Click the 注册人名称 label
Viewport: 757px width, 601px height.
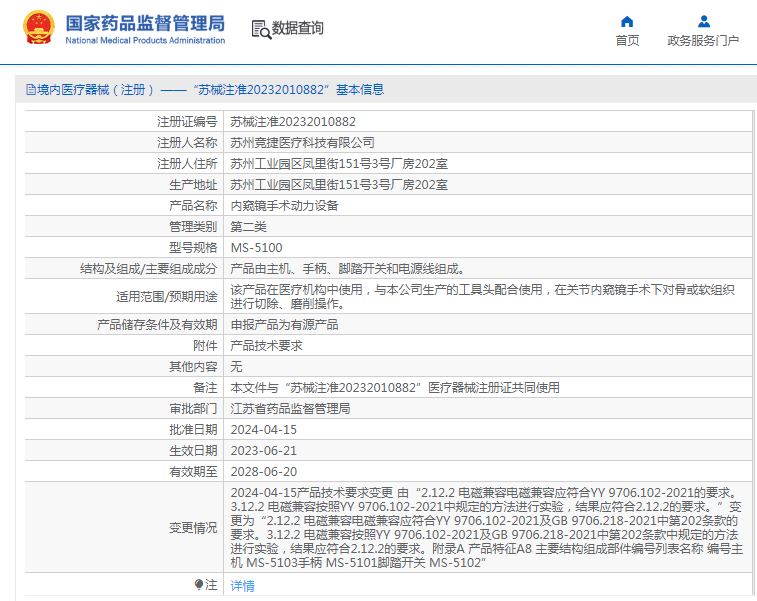click(187, 143)
